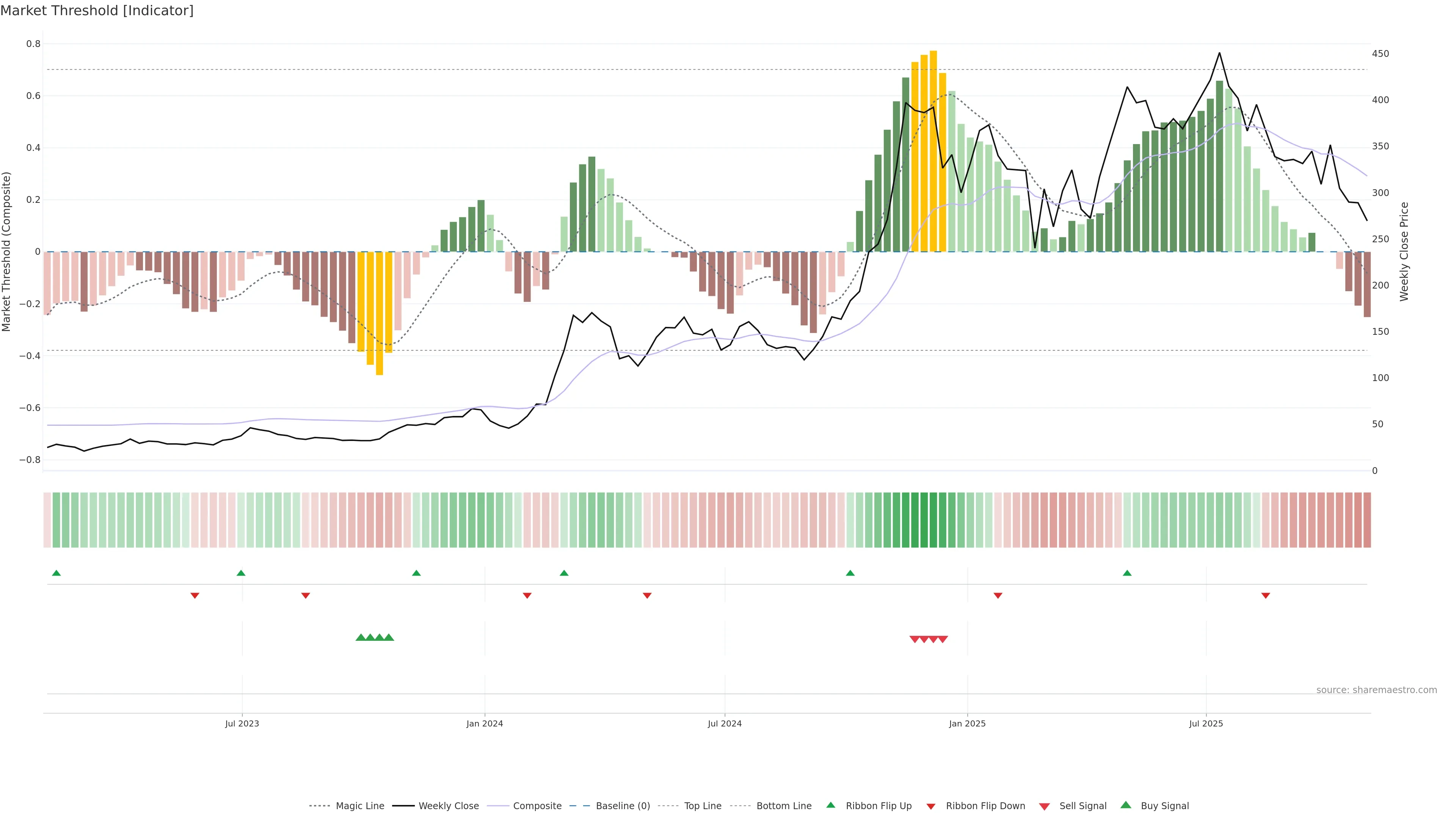The image size is (1456, 819).
Task: Click the Market Threshold [Indicator] title
Action: (97, 11)
